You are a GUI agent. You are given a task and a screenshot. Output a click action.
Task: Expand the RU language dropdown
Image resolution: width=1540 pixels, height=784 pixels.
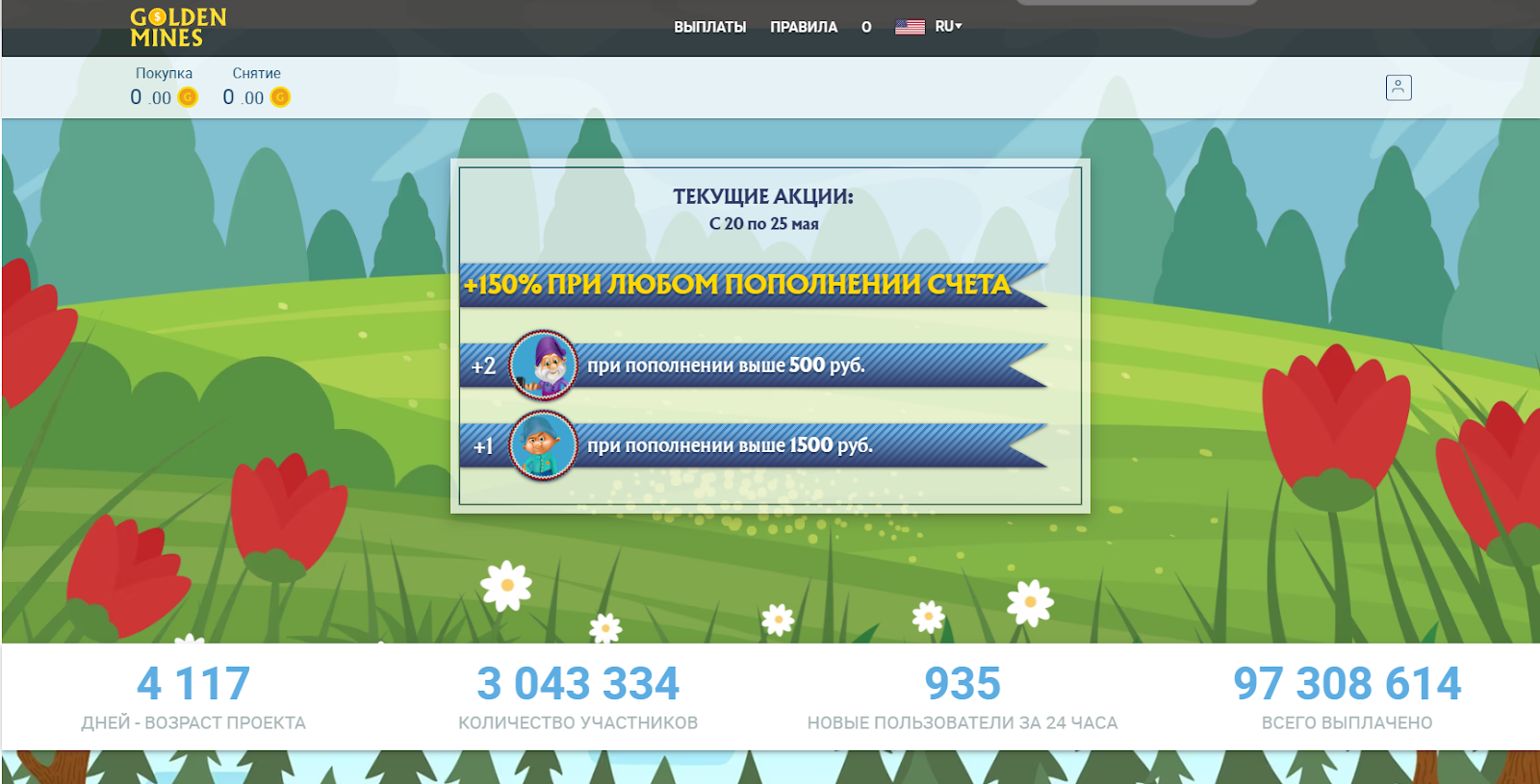(x=949, y=27)
